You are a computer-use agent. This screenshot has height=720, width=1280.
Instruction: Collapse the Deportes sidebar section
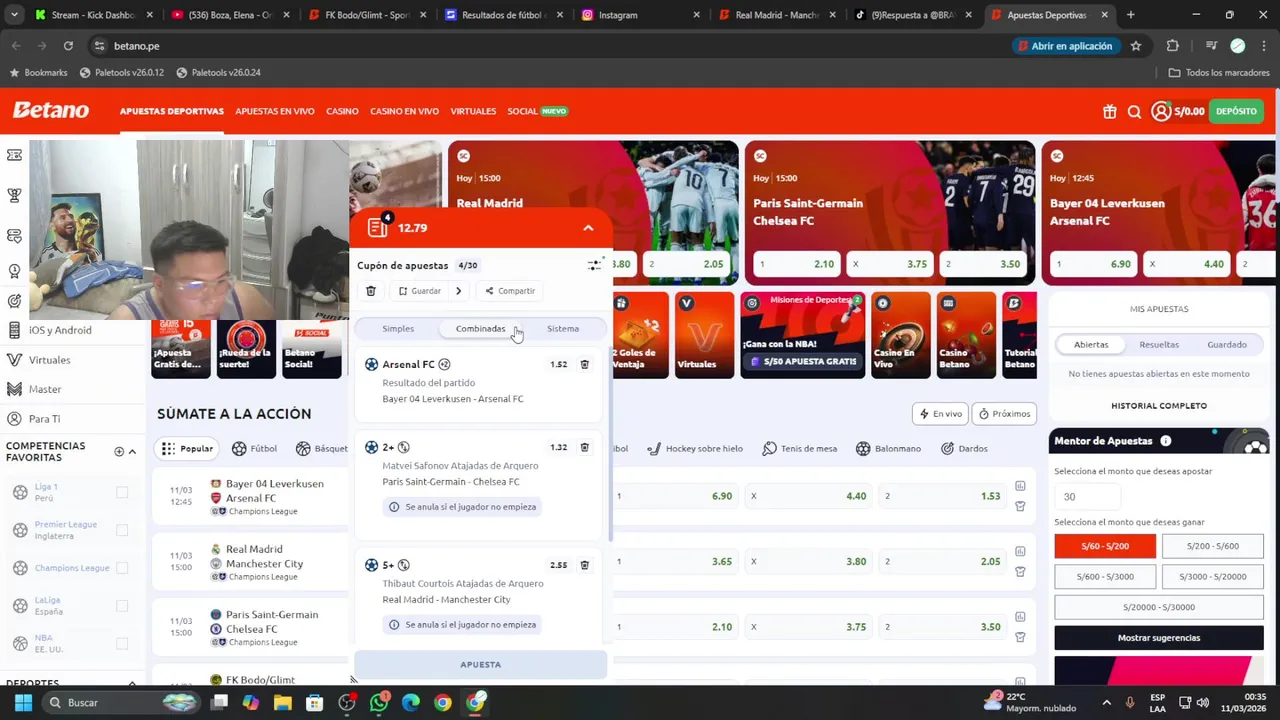132,683
